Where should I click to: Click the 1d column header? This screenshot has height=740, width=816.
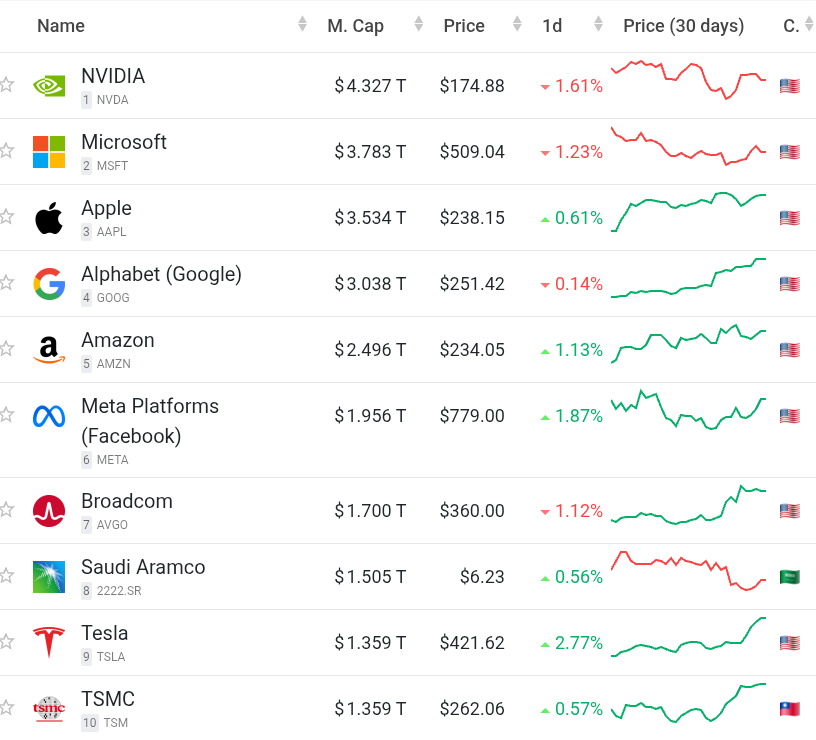click(552, 26)
